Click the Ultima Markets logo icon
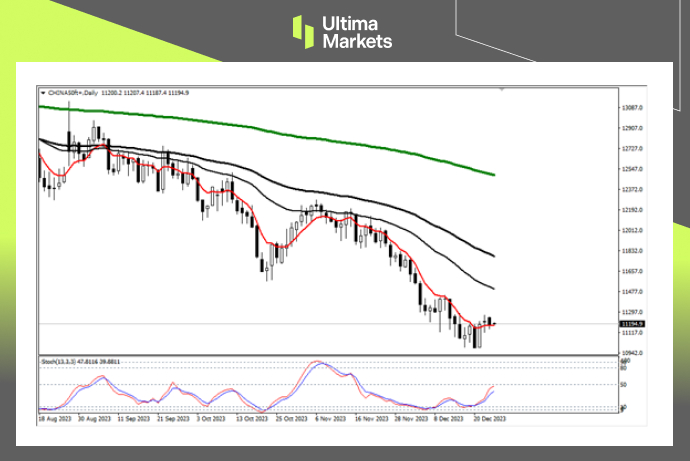Screen dimensions: 690x461 (x=304, y=31)
